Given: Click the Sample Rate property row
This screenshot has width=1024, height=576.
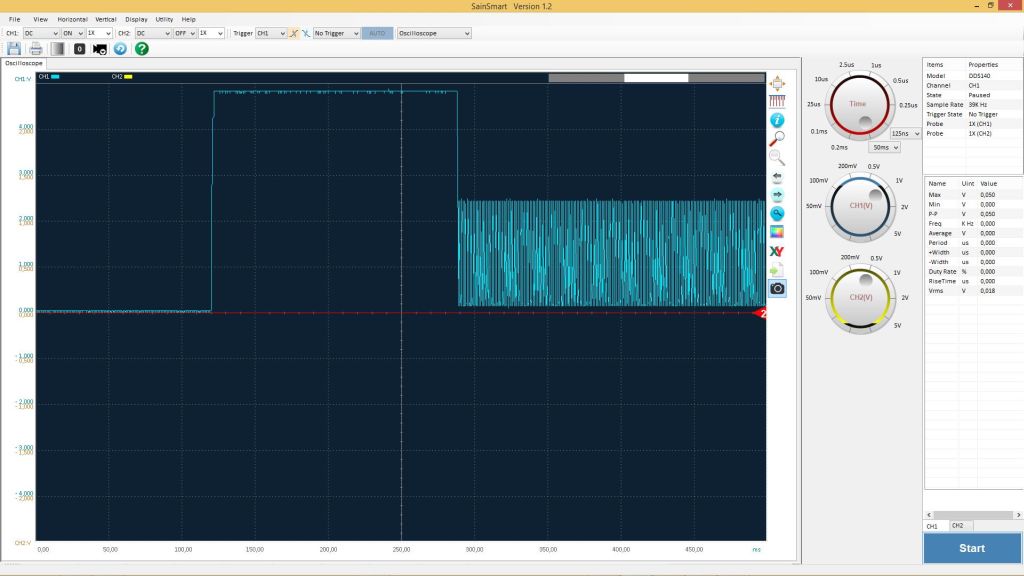Looking at the screenshot, I should click(x=973, y=104).
